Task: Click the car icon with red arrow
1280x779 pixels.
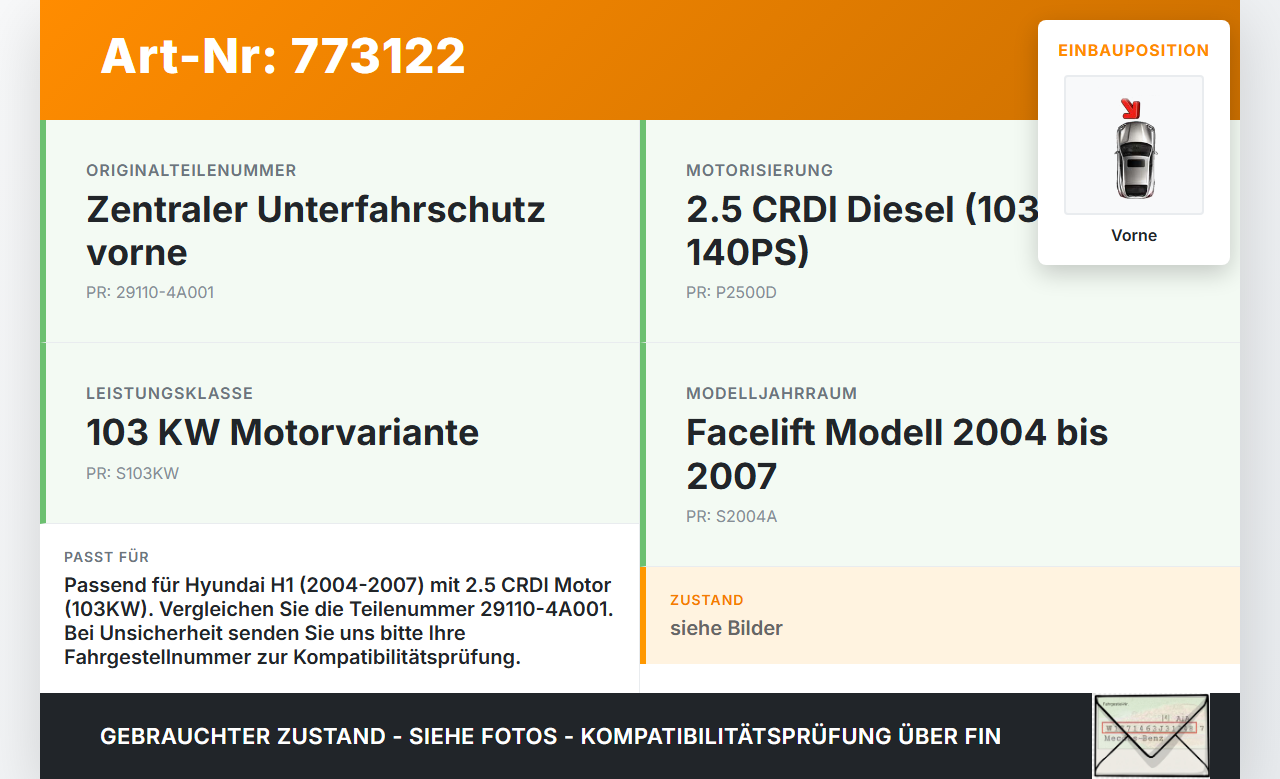Action: tap(1134, 145)
